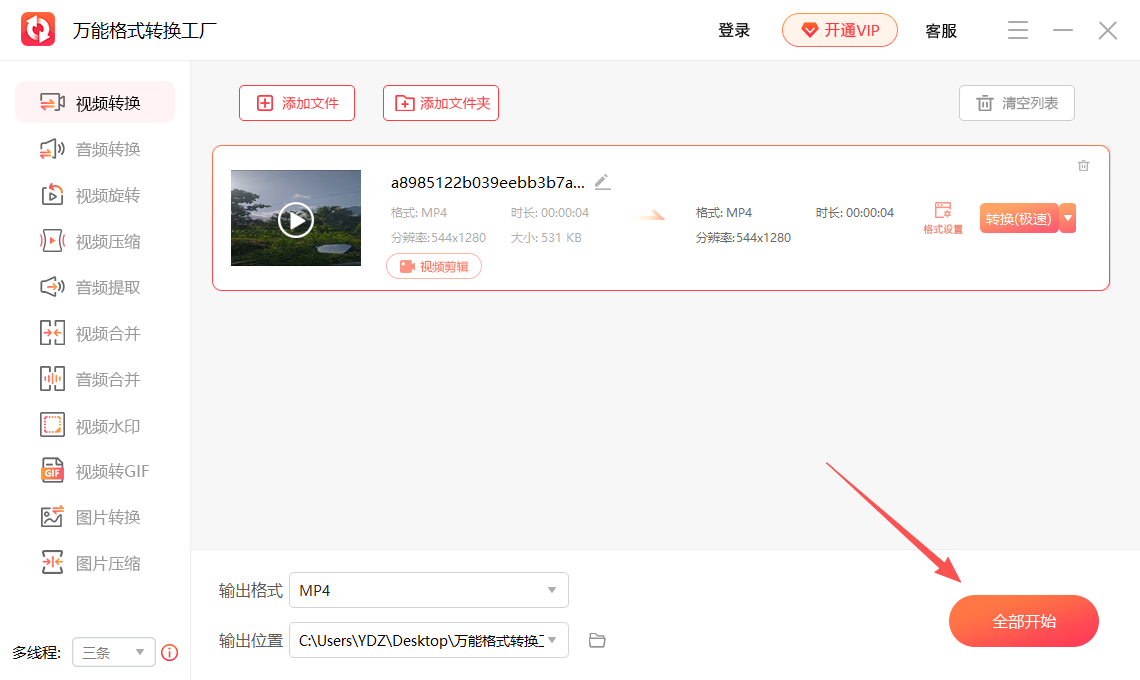Click 开通VIP at the top
Viewport: 1140px width, 680px height.
click(839, 30)
